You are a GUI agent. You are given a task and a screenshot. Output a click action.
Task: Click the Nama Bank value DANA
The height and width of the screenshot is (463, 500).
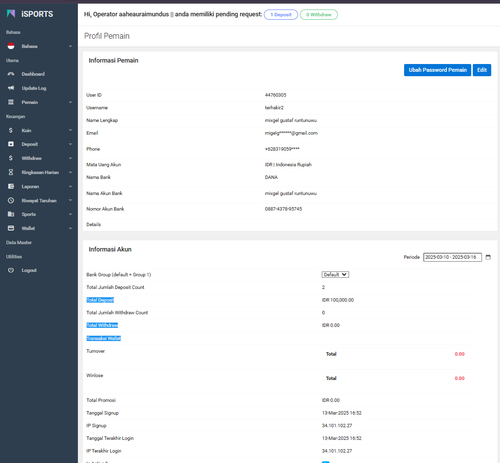coord(271,177)
